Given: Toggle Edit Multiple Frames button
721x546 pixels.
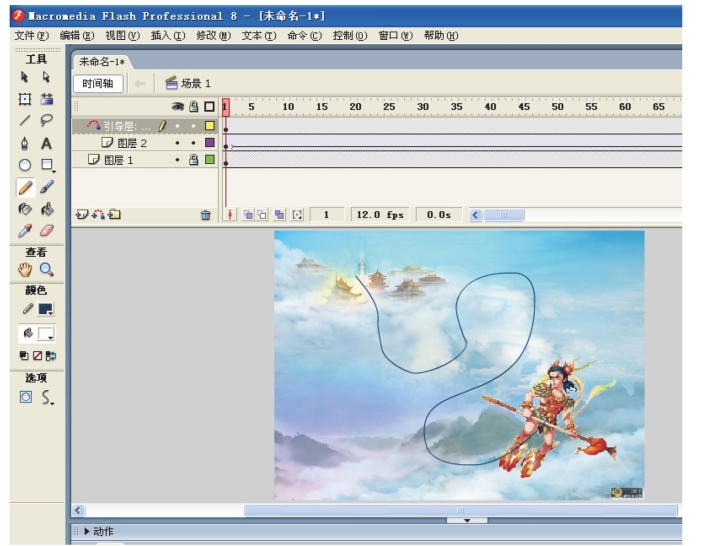Looking at the screenshot, I should (279, 215).
